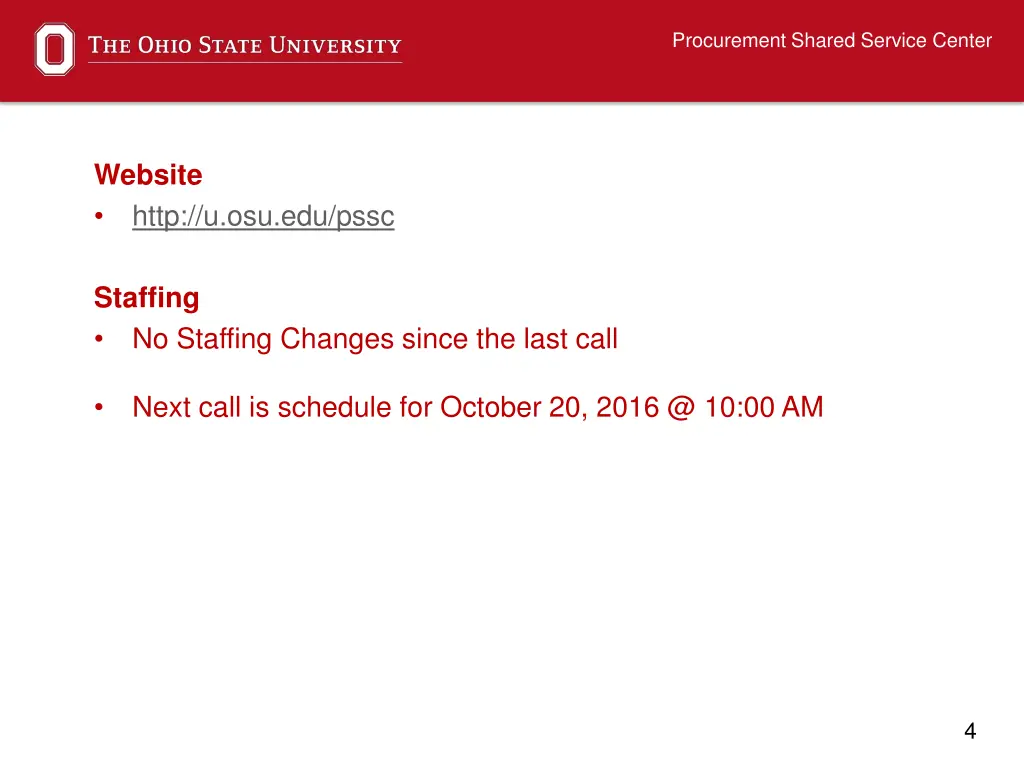Click the word Center in the header
The image size is (1024, 768).
962,40
